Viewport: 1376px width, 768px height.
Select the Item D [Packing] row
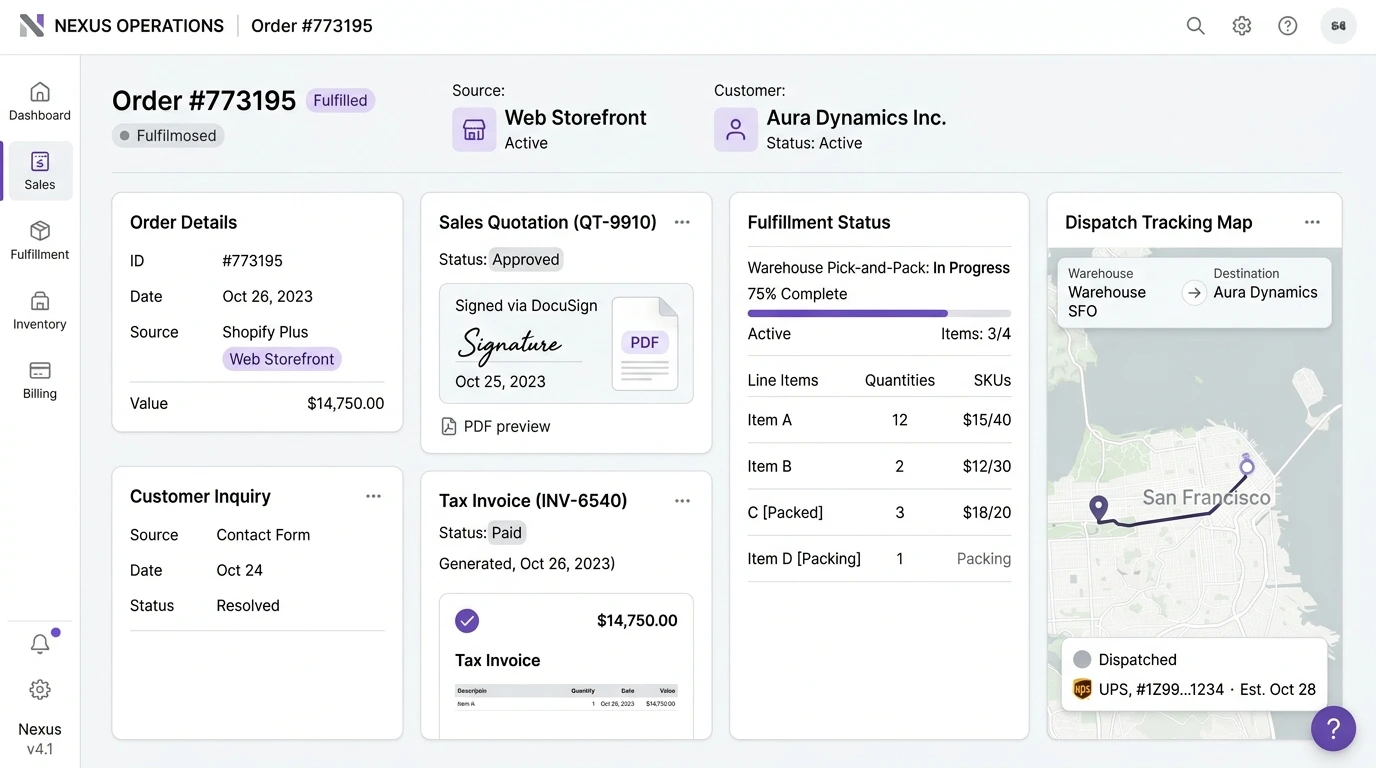[x=879, y=558]
